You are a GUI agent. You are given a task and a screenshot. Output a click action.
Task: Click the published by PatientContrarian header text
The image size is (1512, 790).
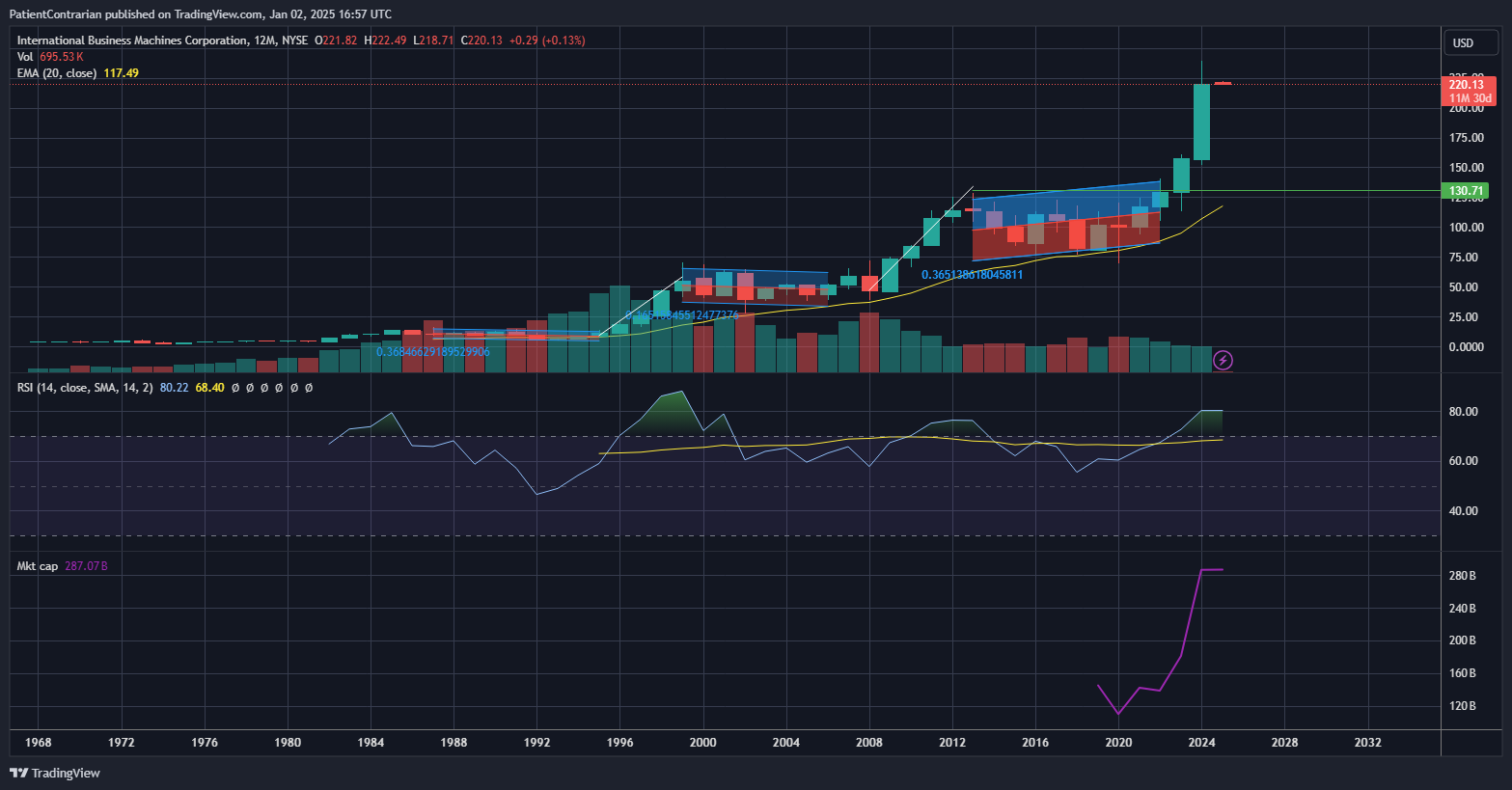pos(201,14)
